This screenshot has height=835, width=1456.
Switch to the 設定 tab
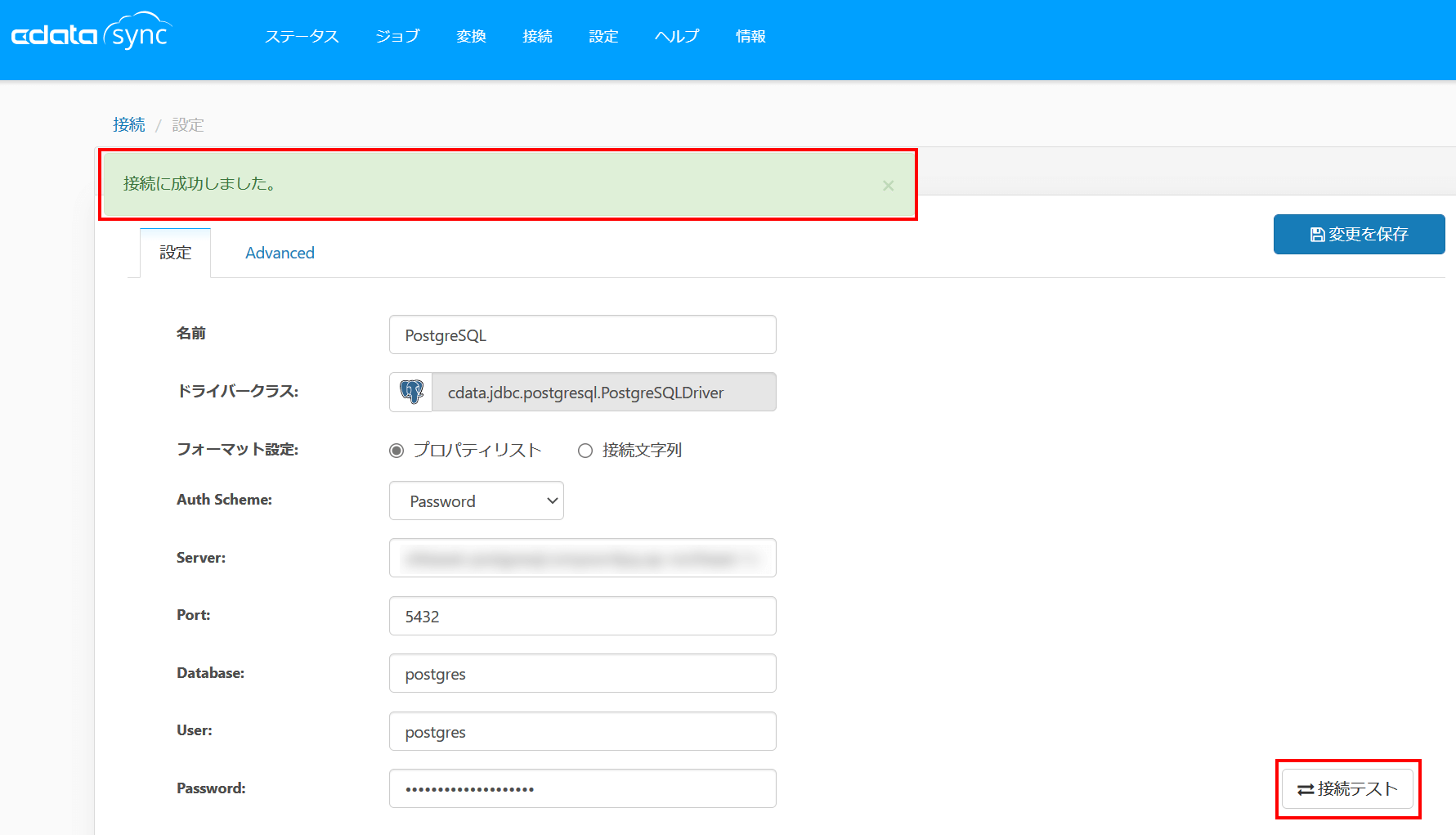pyautogui.click(x=176, y=253)
